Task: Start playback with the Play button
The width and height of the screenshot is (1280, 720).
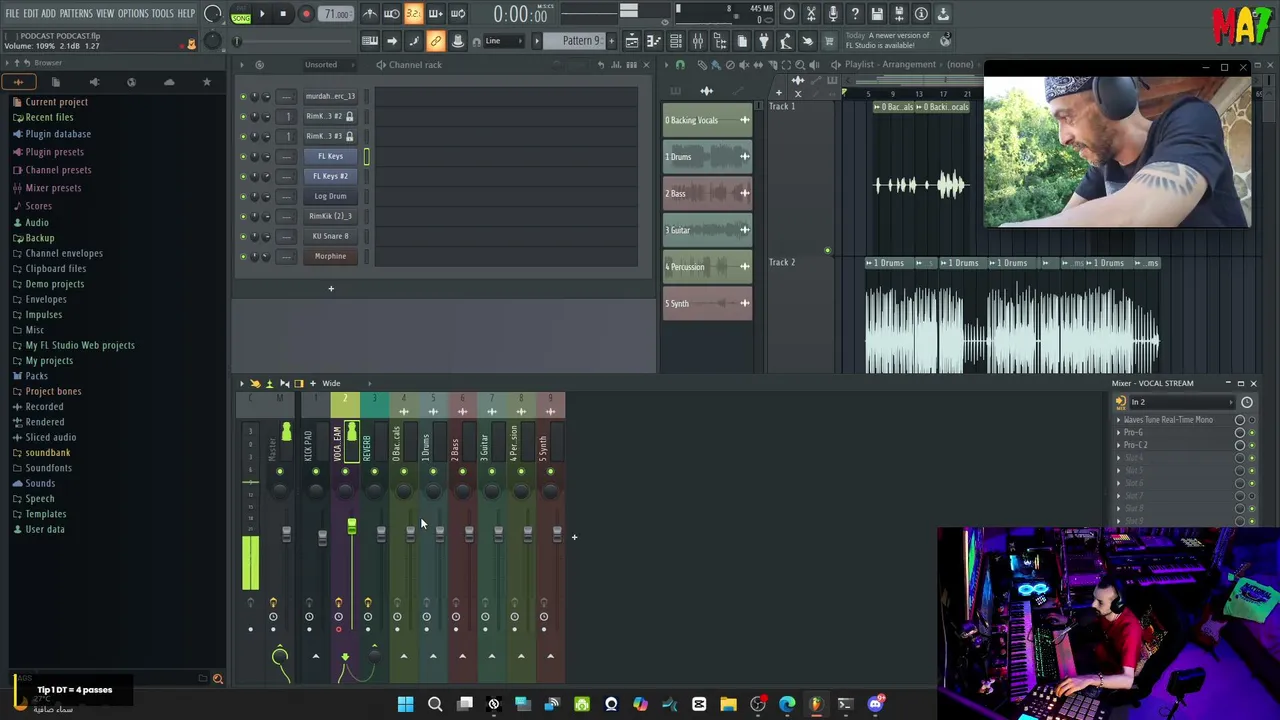Action: 262,14
